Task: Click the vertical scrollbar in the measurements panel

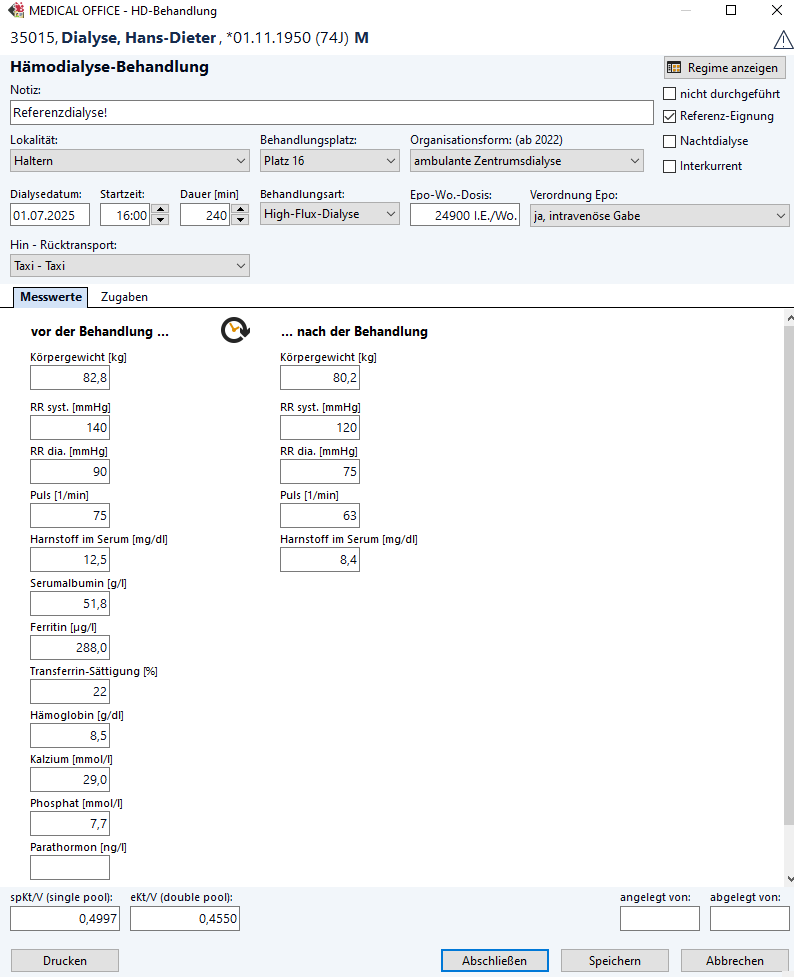Action: click(788, 600)
